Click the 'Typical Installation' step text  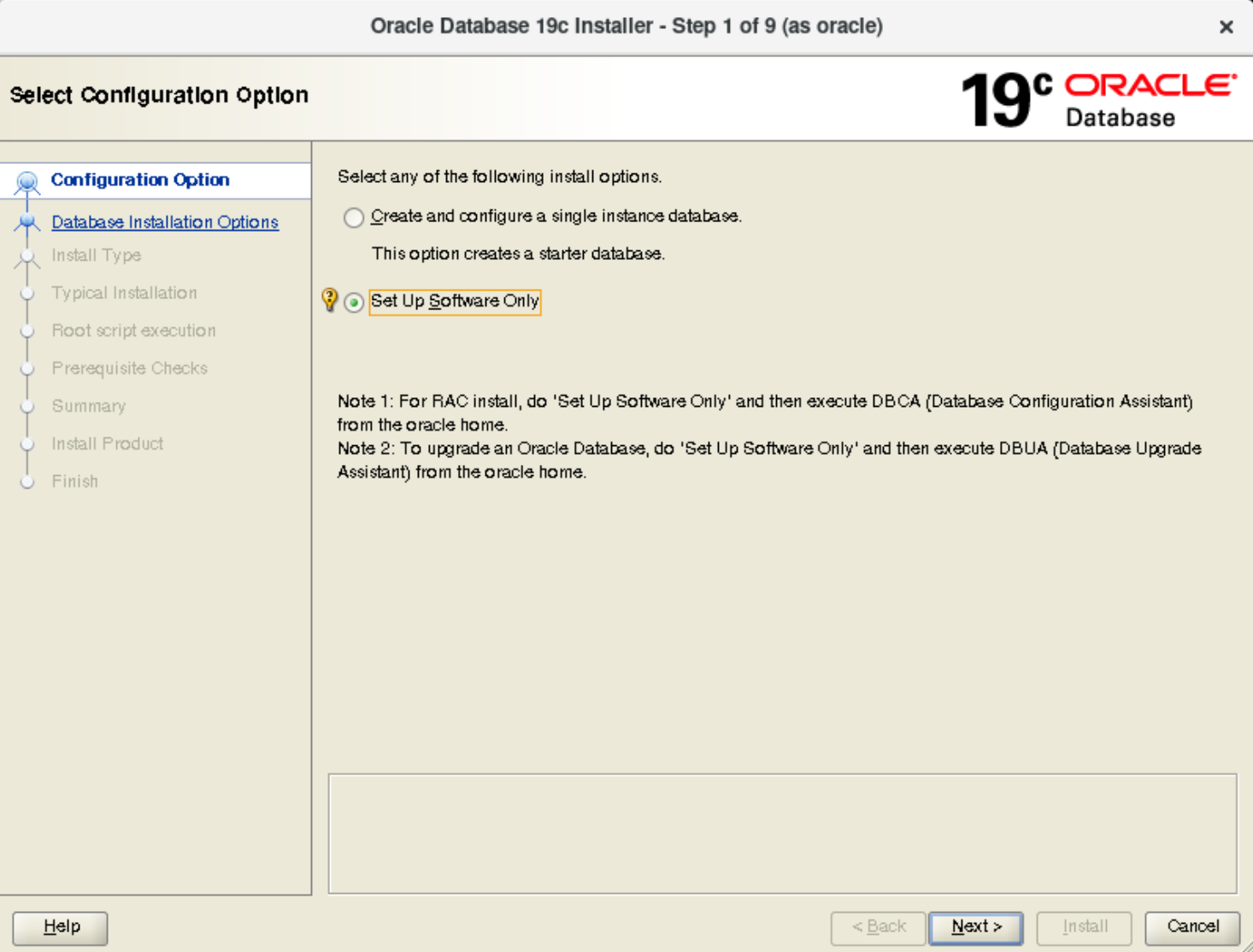[x=124, y=293]
